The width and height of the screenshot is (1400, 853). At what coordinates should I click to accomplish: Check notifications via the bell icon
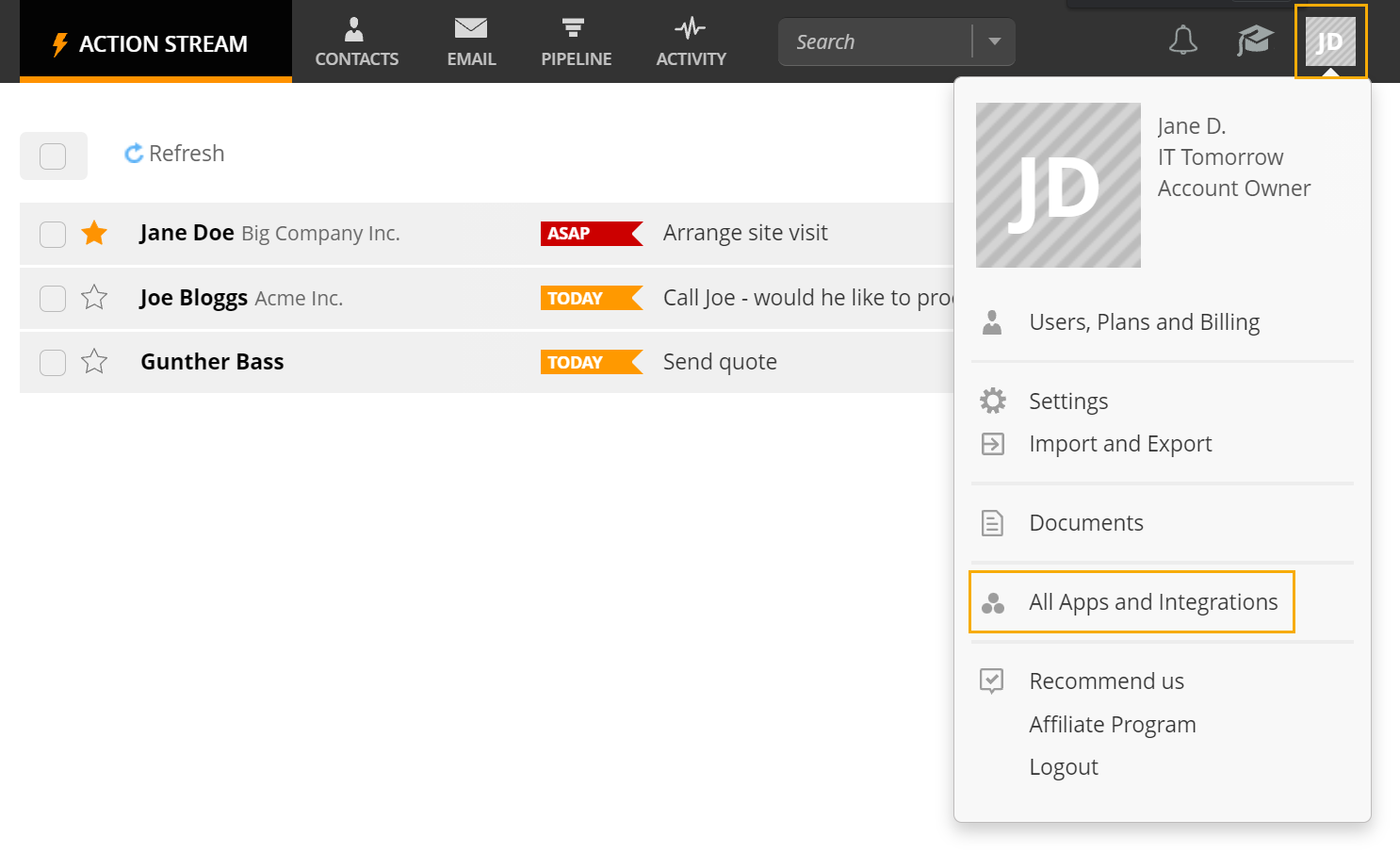click(x=1183, y=41)
